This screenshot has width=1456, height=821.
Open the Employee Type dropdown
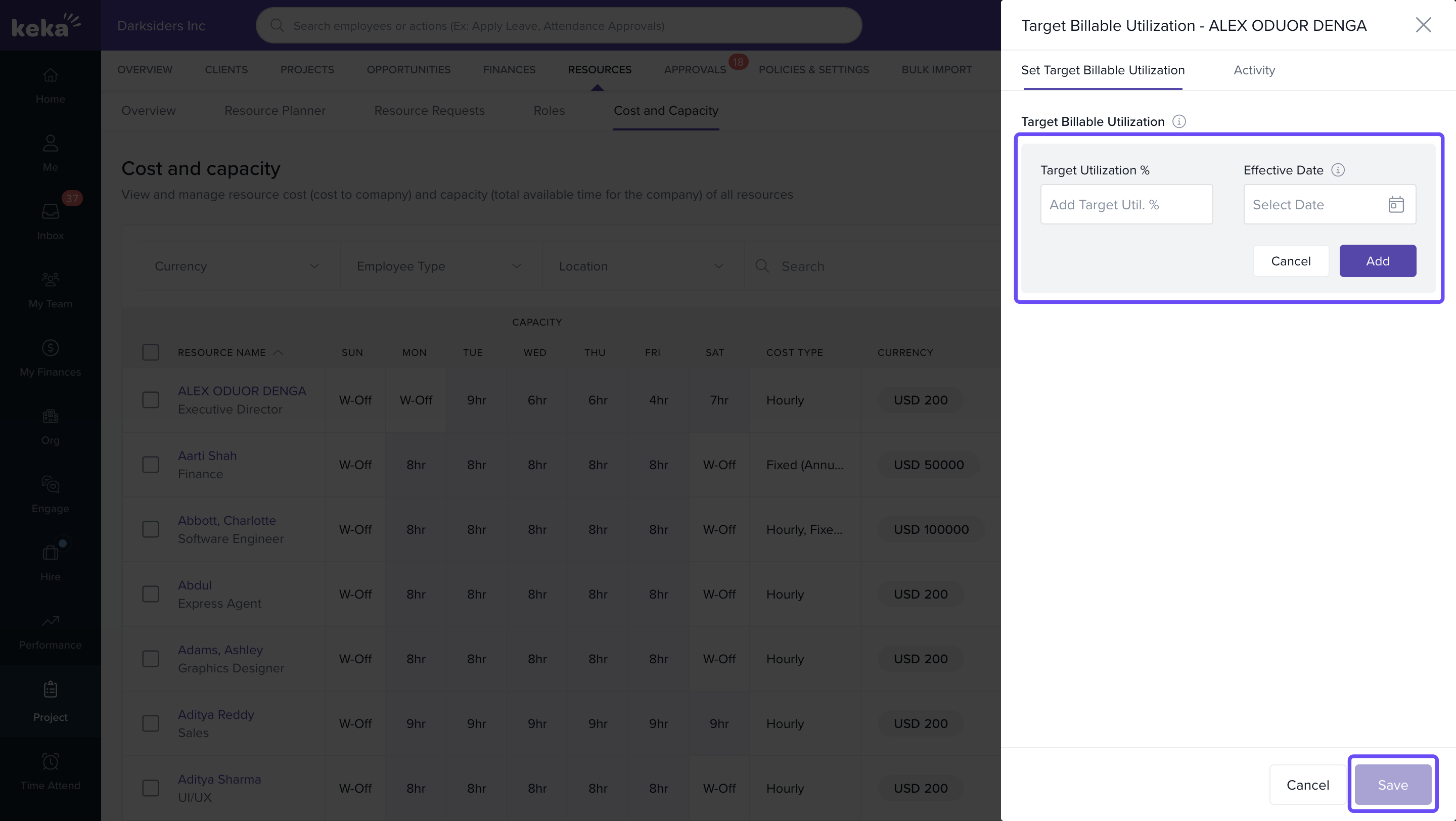[439, 266]
